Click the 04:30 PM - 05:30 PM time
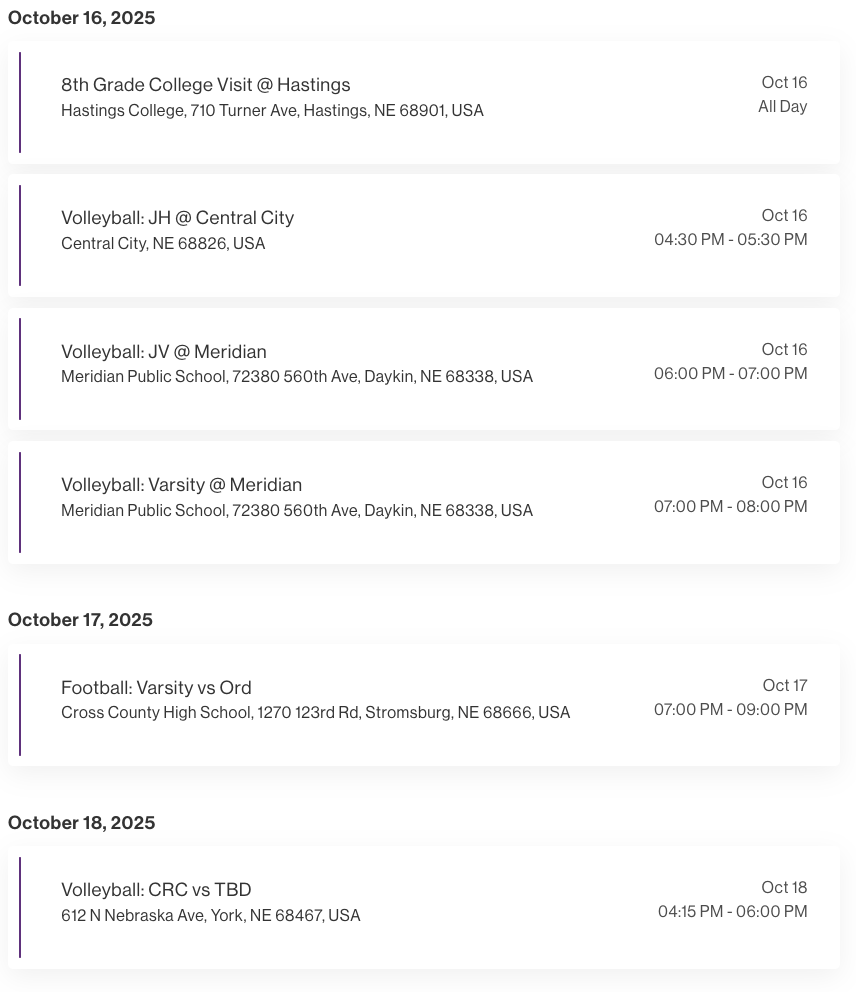Image resolution: width=856 pixels, height=992 pixels. tap(730, 240)
